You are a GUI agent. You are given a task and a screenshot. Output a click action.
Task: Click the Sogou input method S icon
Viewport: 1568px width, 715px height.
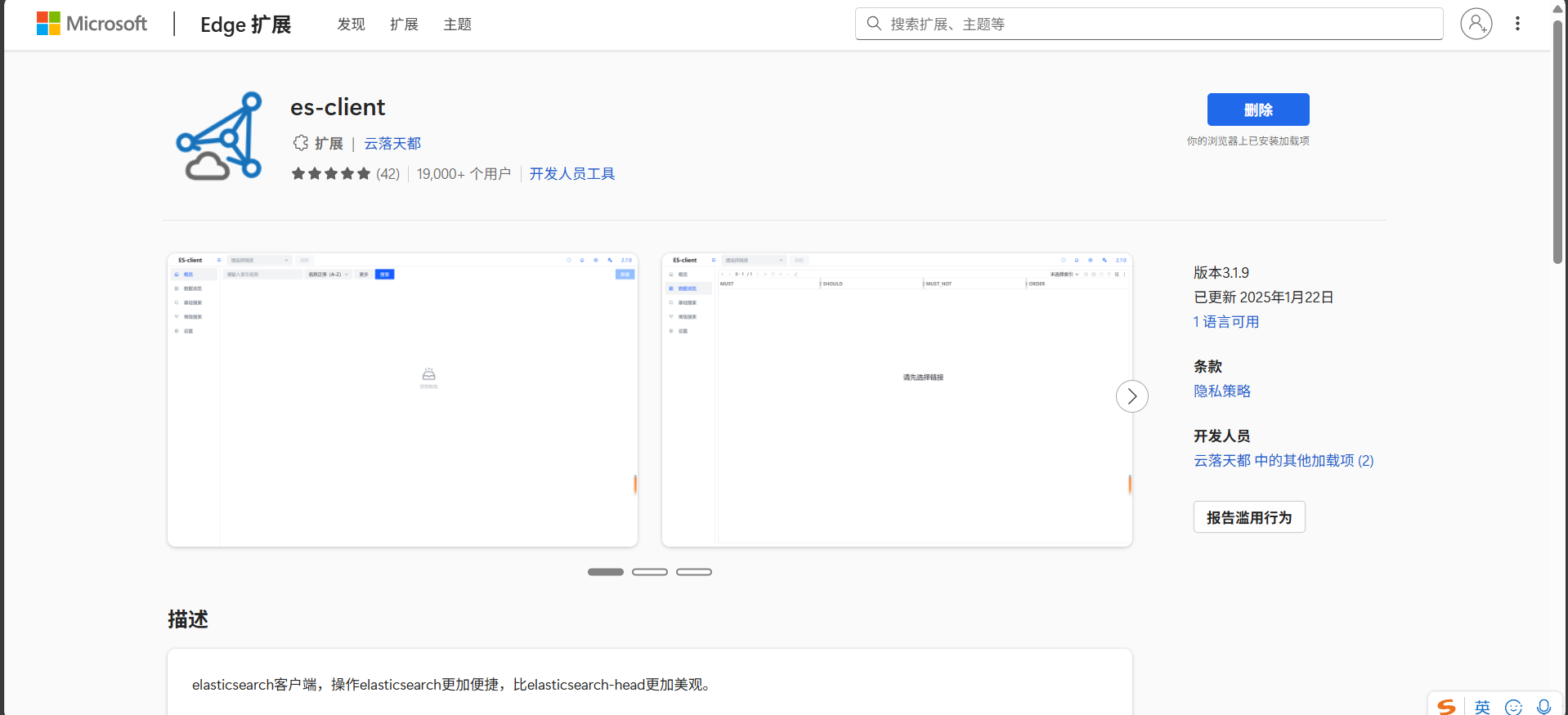coord(1447,707)
